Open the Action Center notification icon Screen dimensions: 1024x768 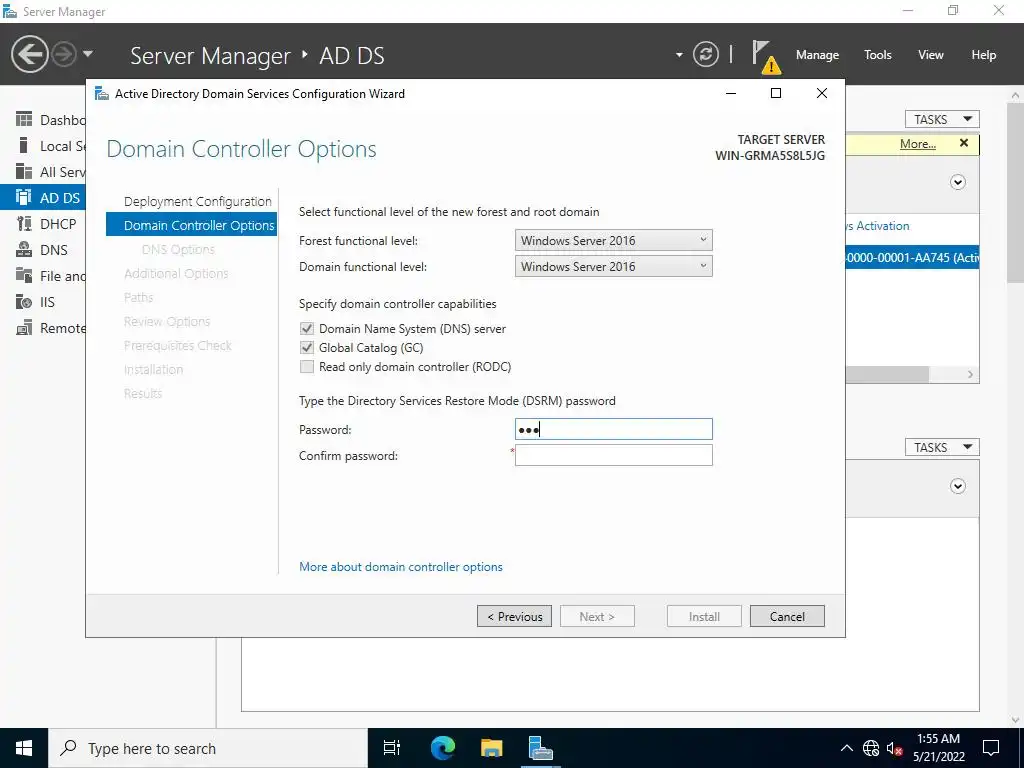[x=991, y=748]
